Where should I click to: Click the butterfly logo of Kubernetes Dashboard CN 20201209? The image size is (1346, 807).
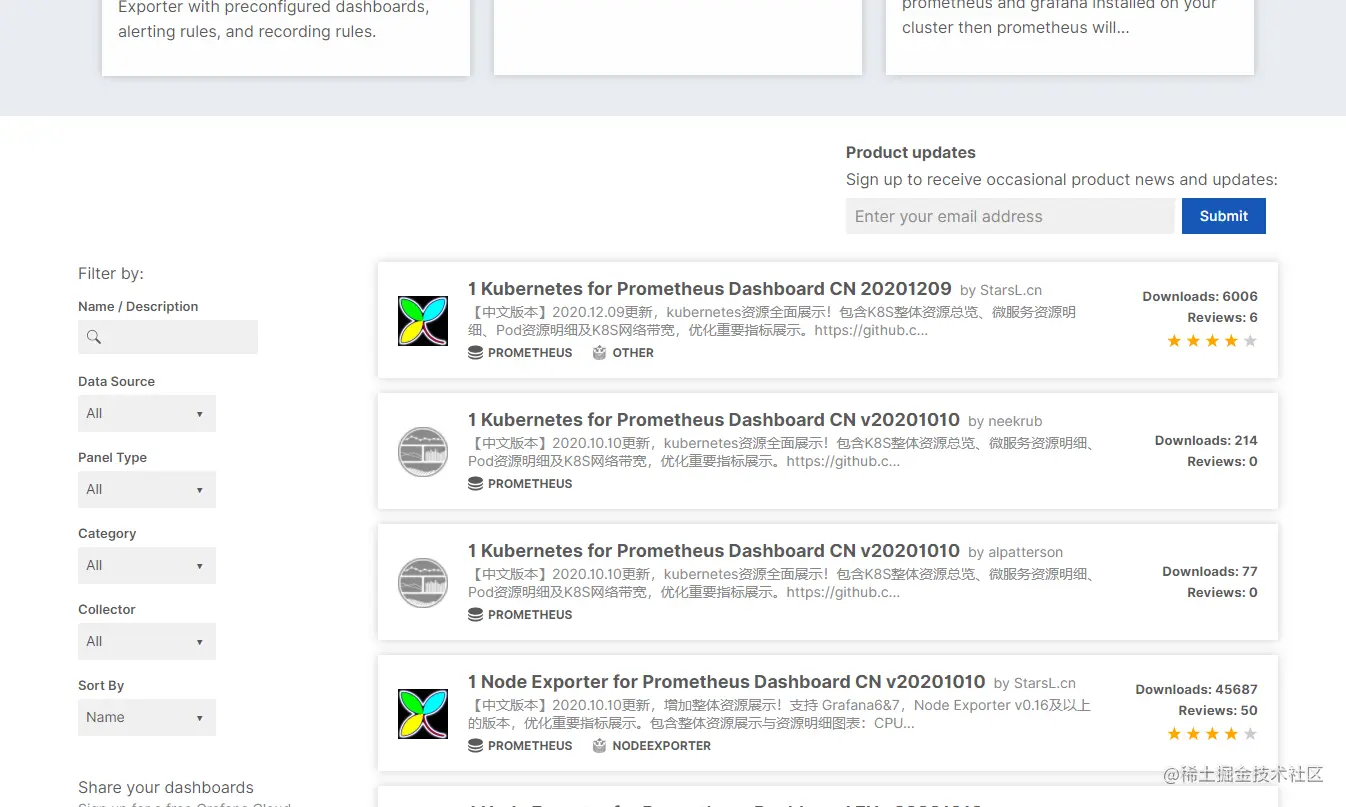tap(423, 321)
